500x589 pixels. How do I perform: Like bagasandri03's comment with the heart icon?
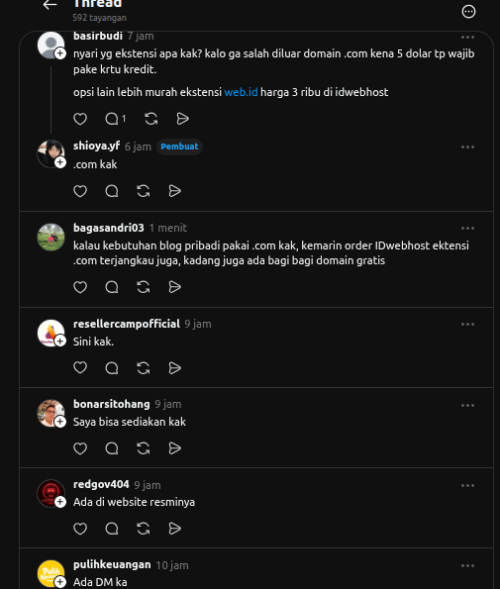tap(80, 287)
